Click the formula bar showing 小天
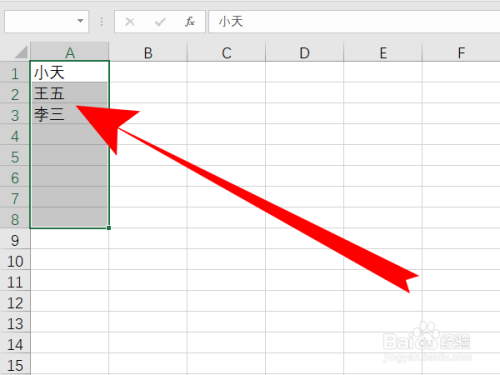The image size is (500, 375). point(354,22)
